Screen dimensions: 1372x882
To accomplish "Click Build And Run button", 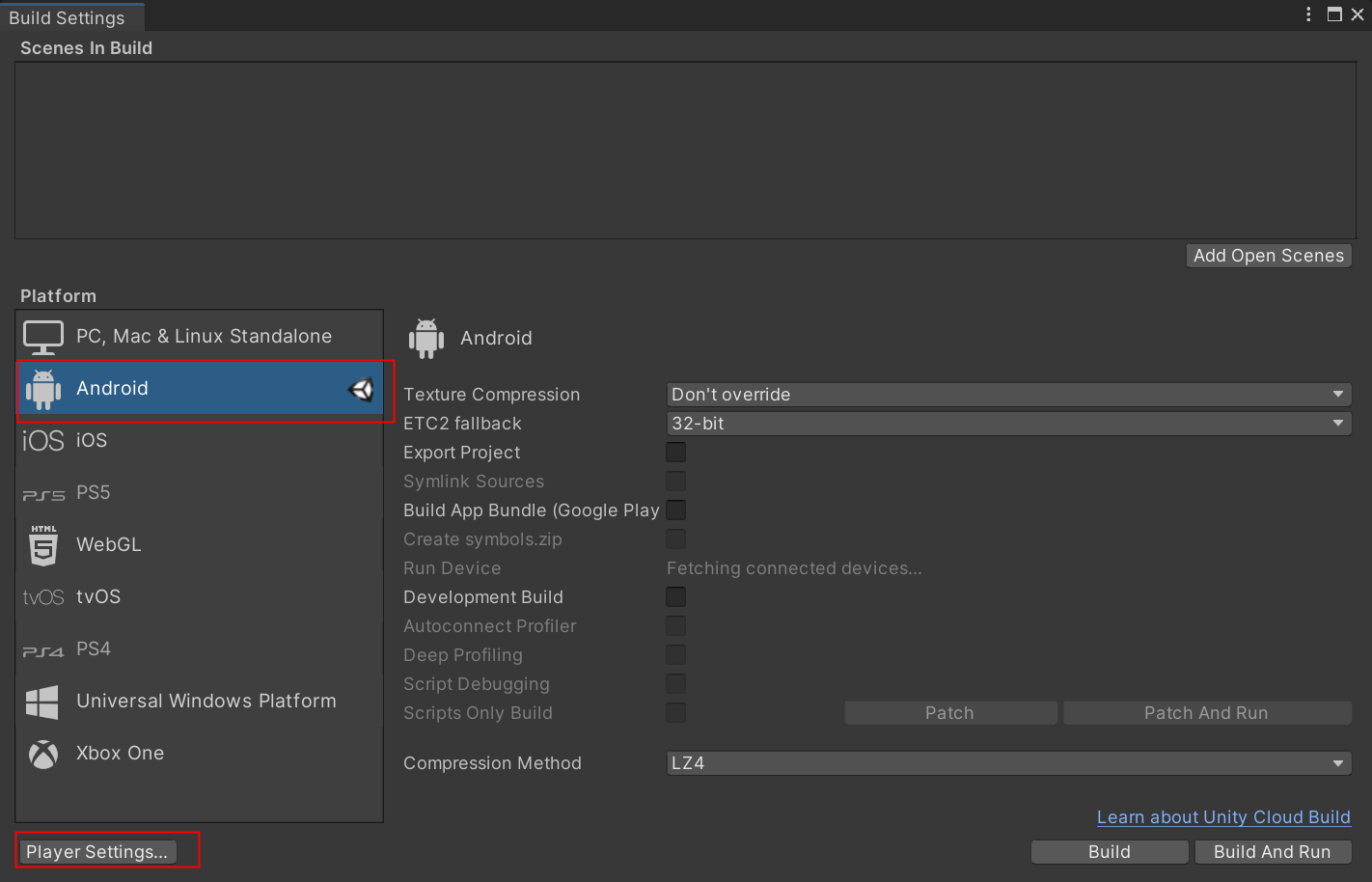I will tap(1273, 852).
